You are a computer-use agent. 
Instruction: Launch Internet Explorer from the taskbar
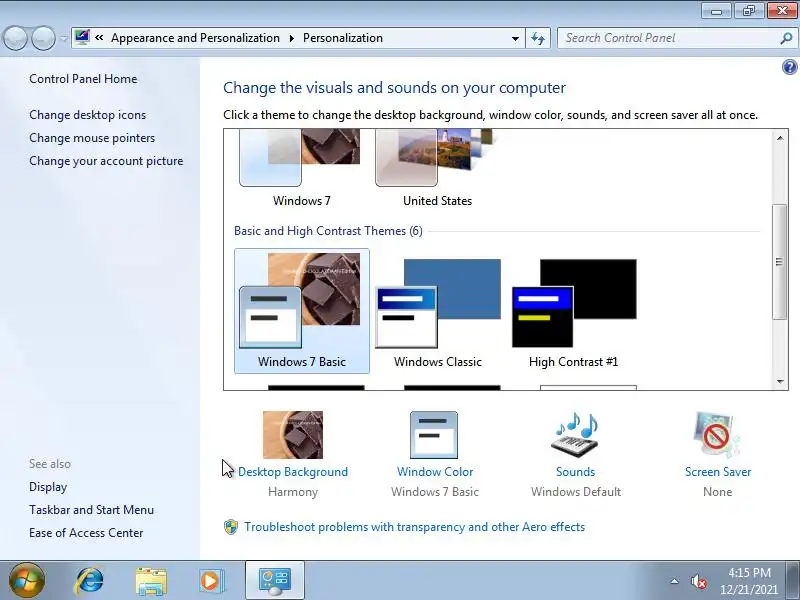click(x=89, y=581)
